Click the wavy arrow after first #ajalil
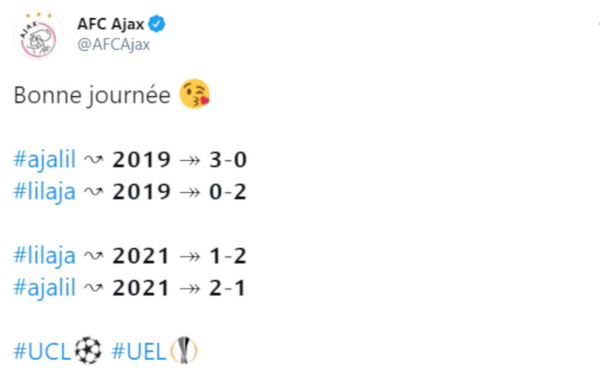 tap(93, 160)
